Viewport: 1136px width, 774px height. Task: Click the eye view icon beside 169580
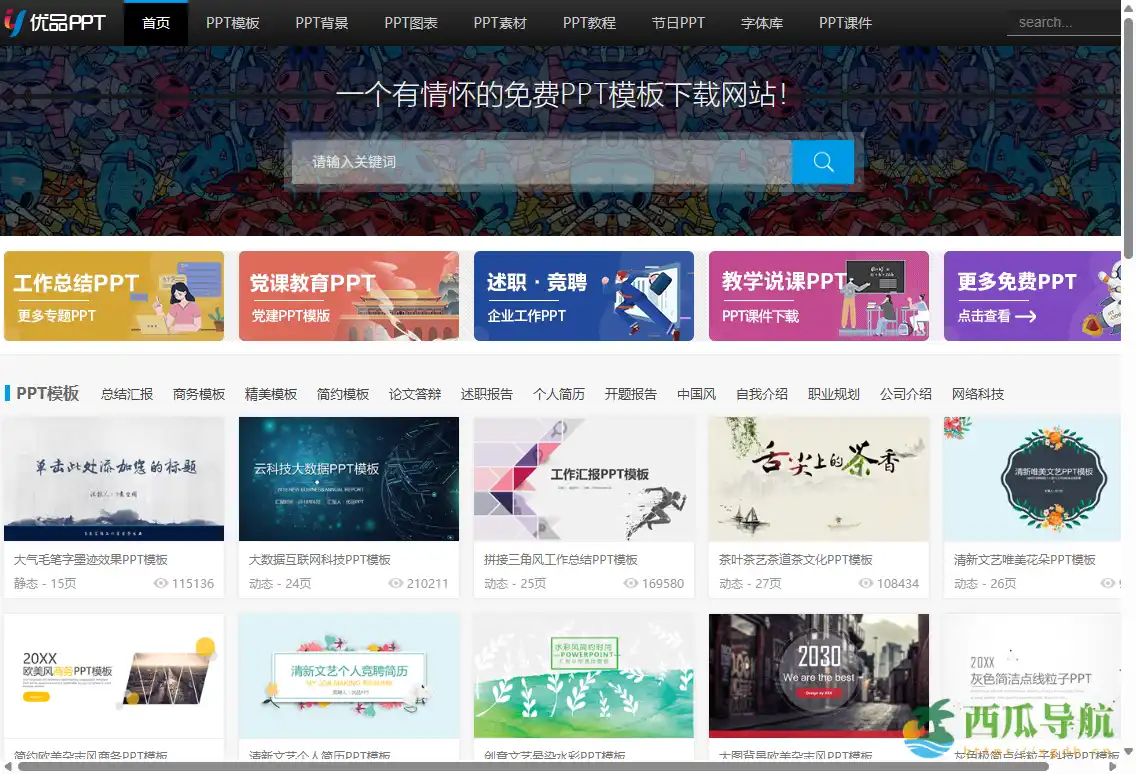(x=629, y=583)
